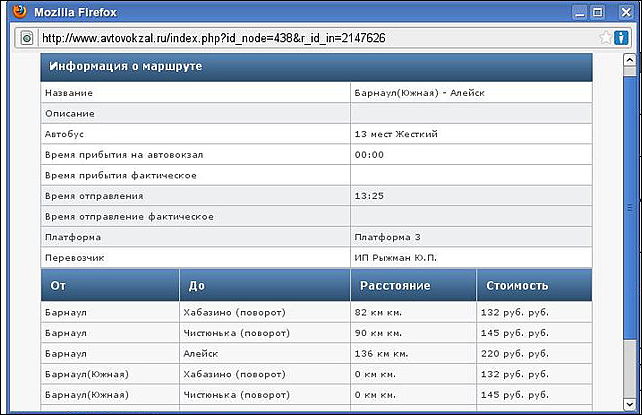Click the Firefox logo in the title bar
Screen dimensions: 642x415
17,12
